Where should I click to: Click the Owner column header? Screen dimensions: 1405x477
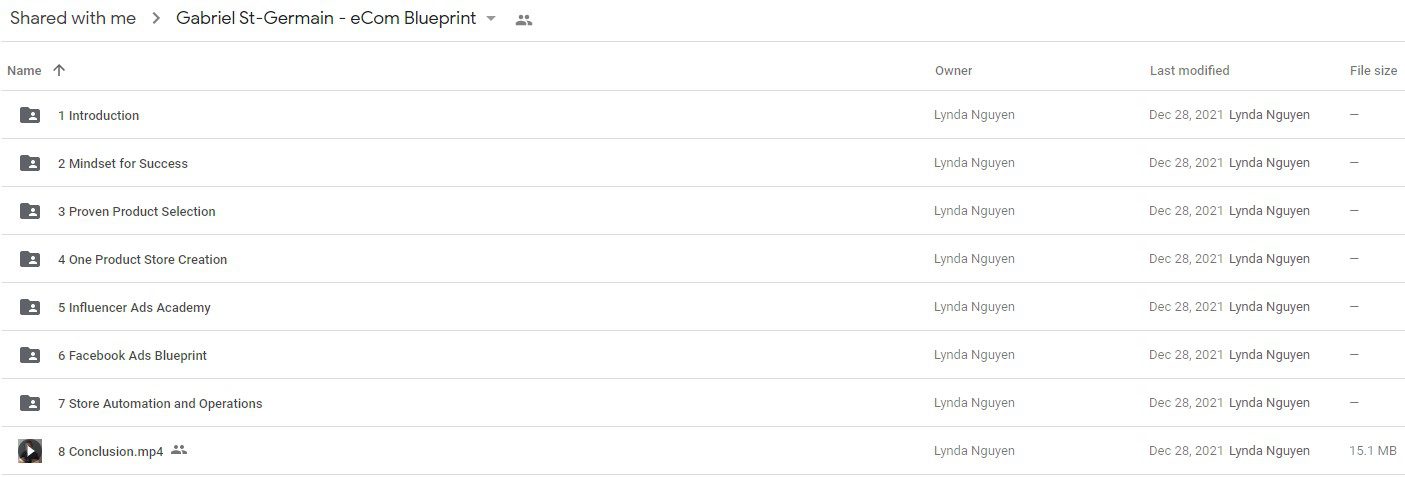coord(953,70)
